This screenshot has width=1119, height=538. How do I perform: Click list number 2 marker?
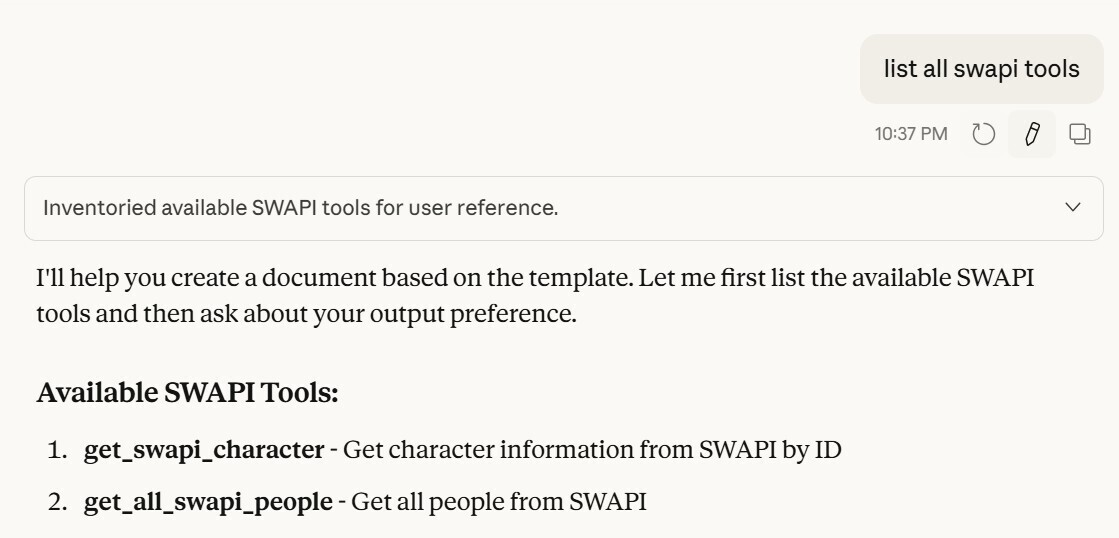click(x=57, y=500)
